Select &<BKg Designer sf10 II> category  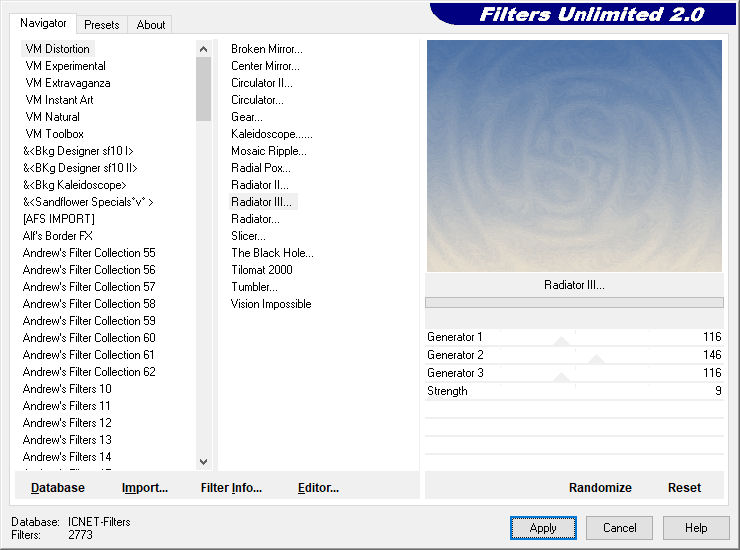(x=80, y=168)
